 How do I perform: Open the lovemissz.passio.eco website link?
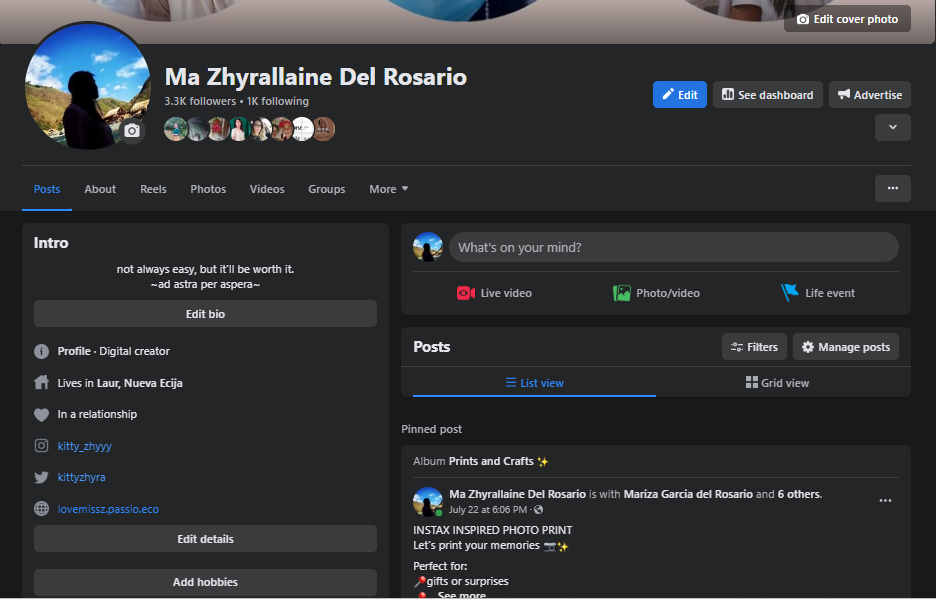click(x=108, y=509)
